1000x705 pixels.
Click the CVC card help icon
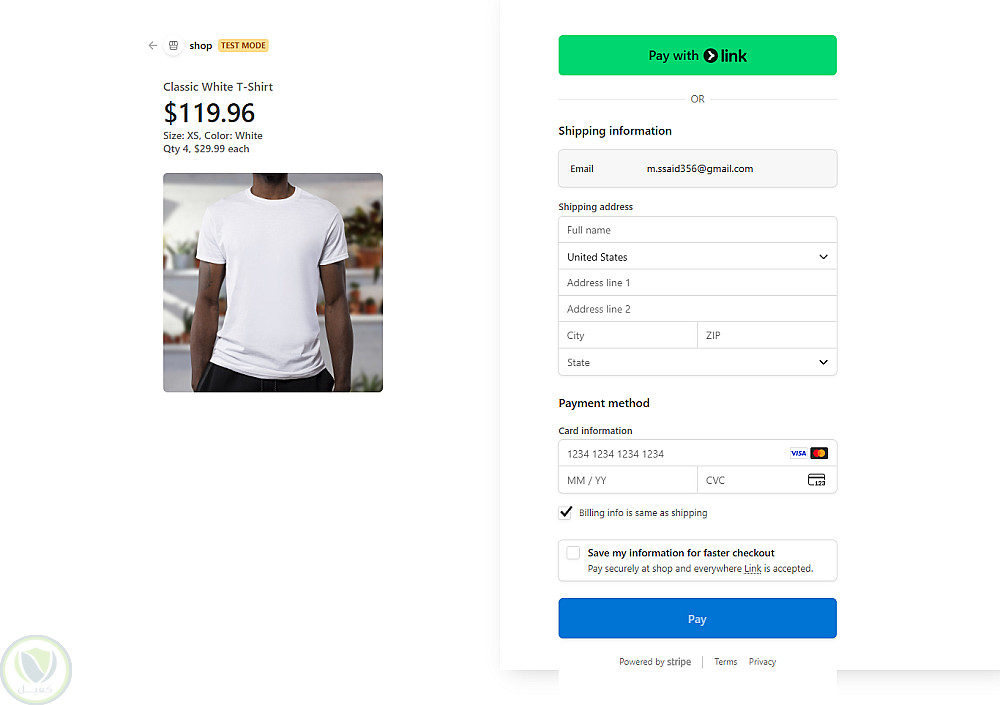click(x=816, y=480)
